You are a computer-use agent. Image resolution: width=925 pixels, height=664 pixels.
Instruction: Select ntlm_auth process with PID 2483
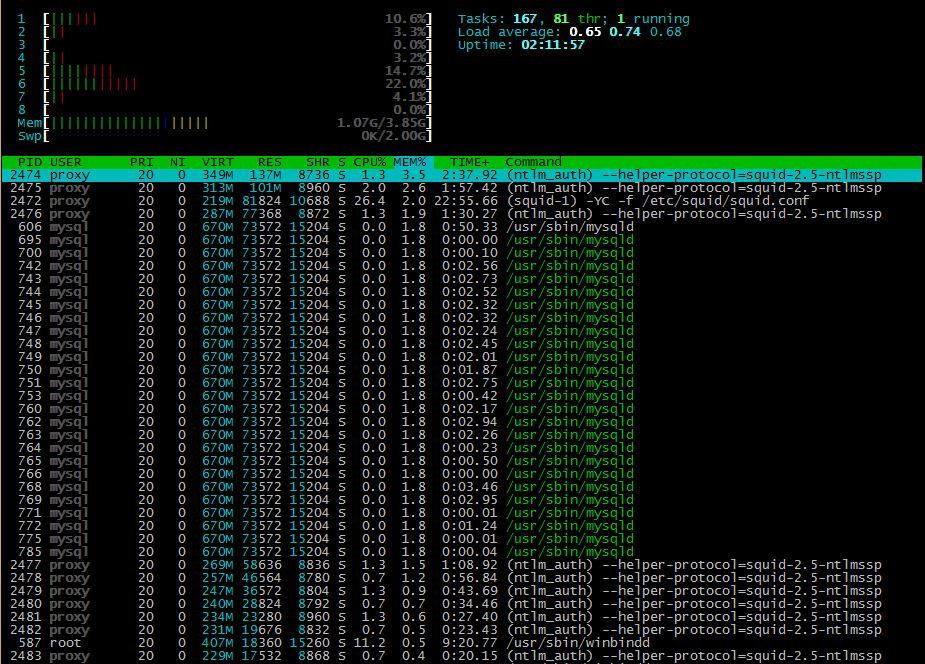click(462, 655)
